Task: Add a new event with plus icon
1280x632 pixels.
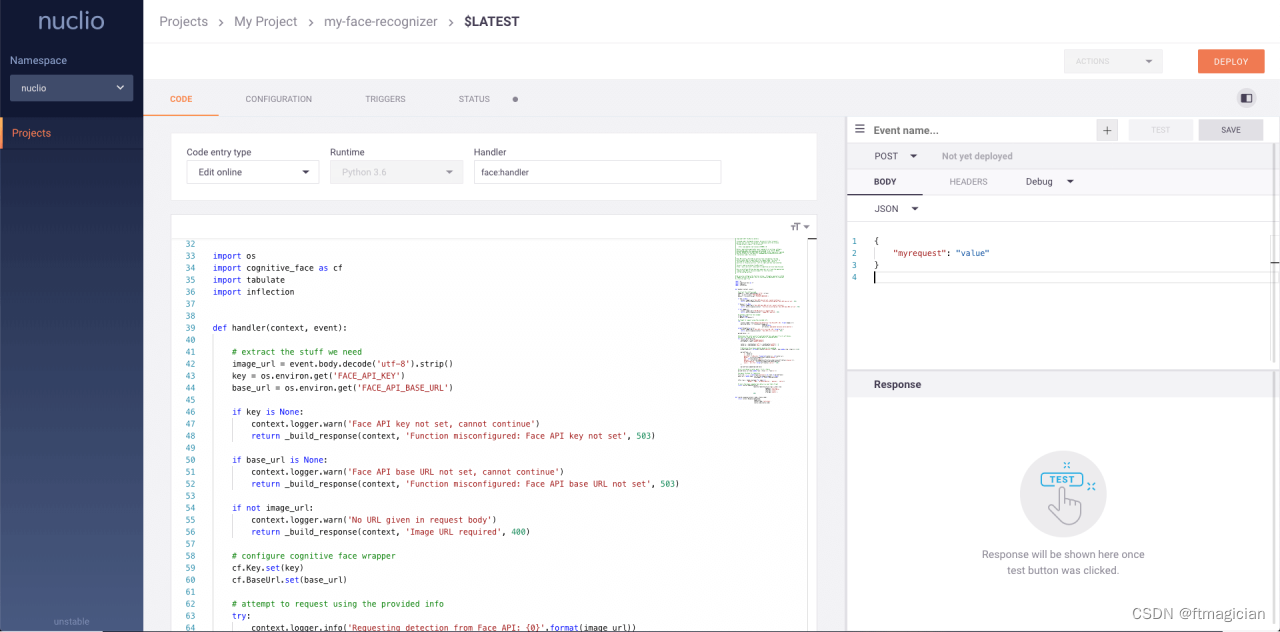Action: point(1107,130)
